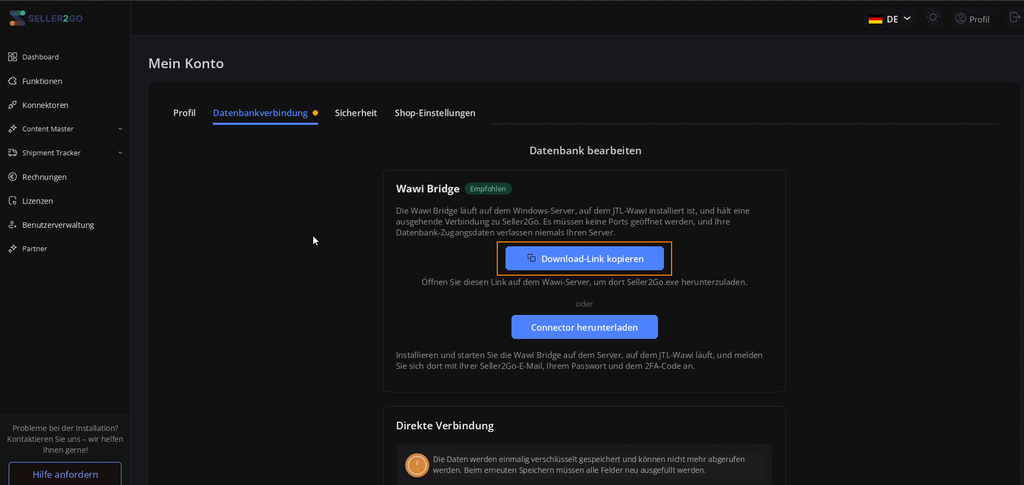Open Profil link in header

[x=972, y=19]
